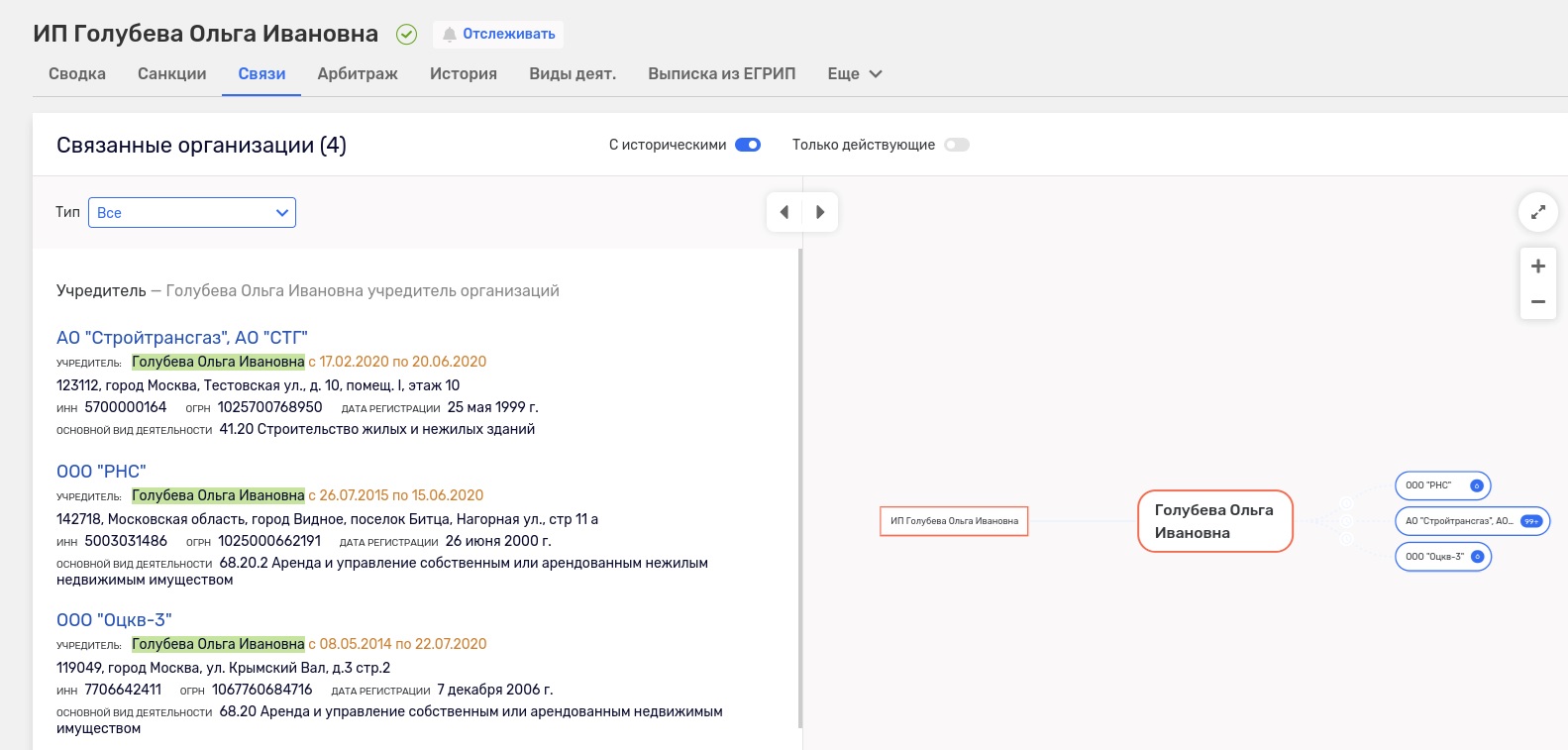The height and width of the screenshot is (750, 1568).
Task: Go to the История tab
Action: [x=464, y=73]
